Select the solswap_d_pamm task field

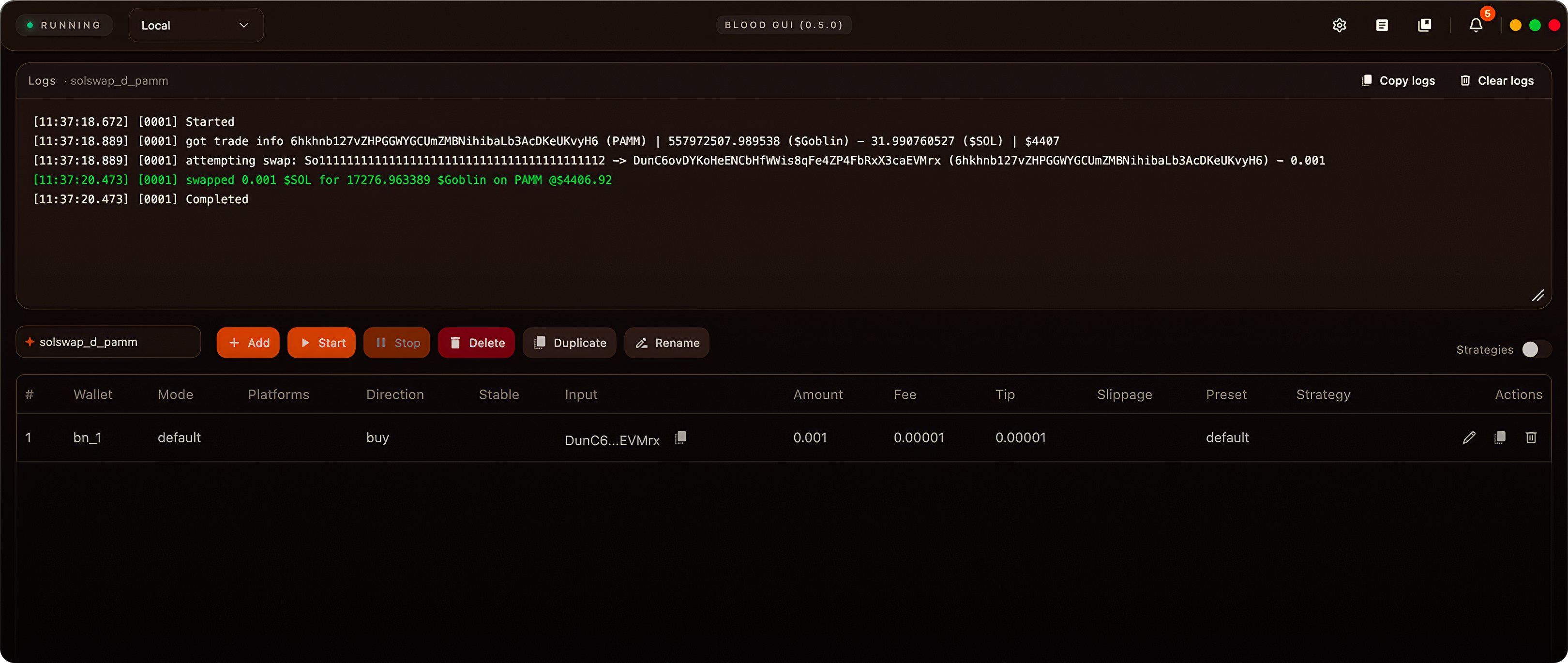pyautogui.click(x=108, y=342)
